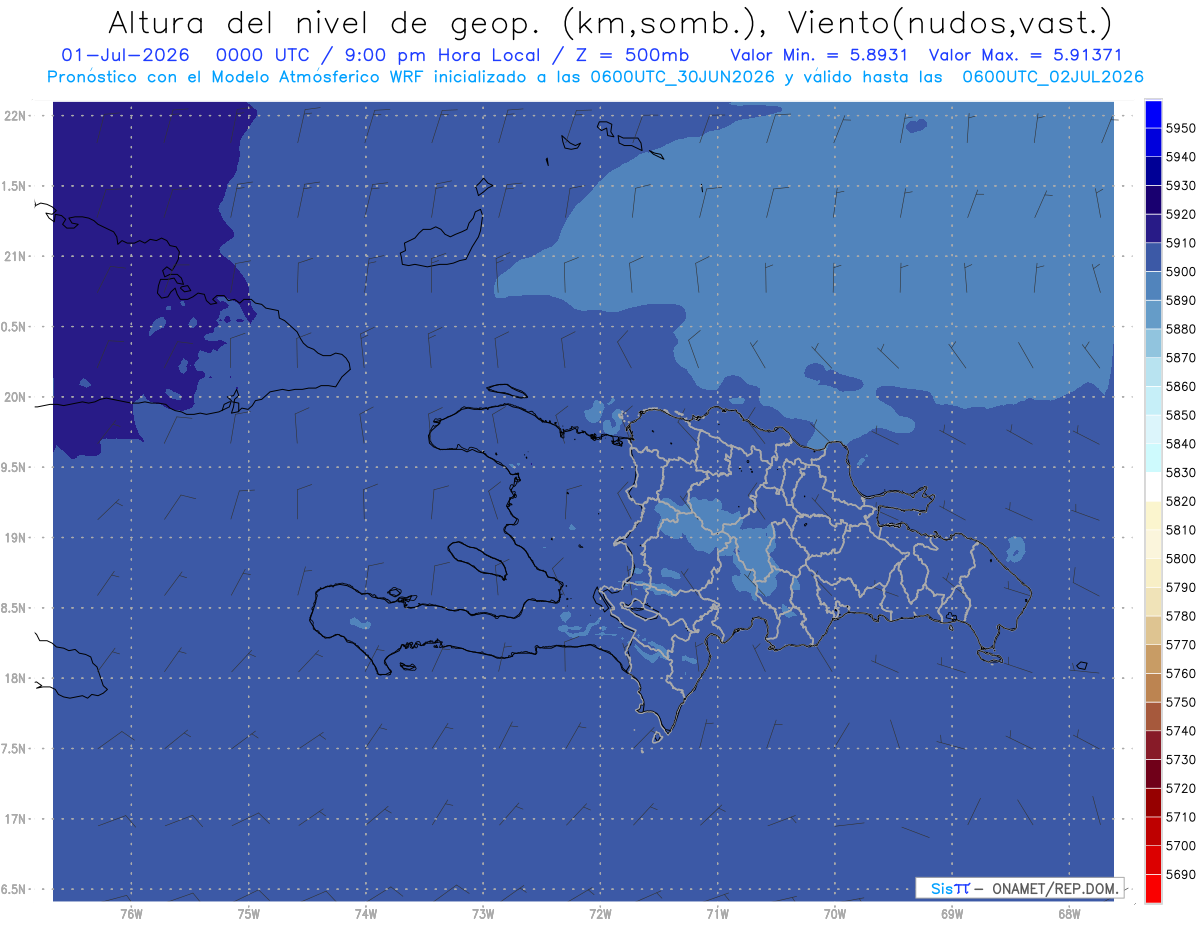Click the 5820 colorbar label
1200x927 pixels.
[x=1181, y=501]
